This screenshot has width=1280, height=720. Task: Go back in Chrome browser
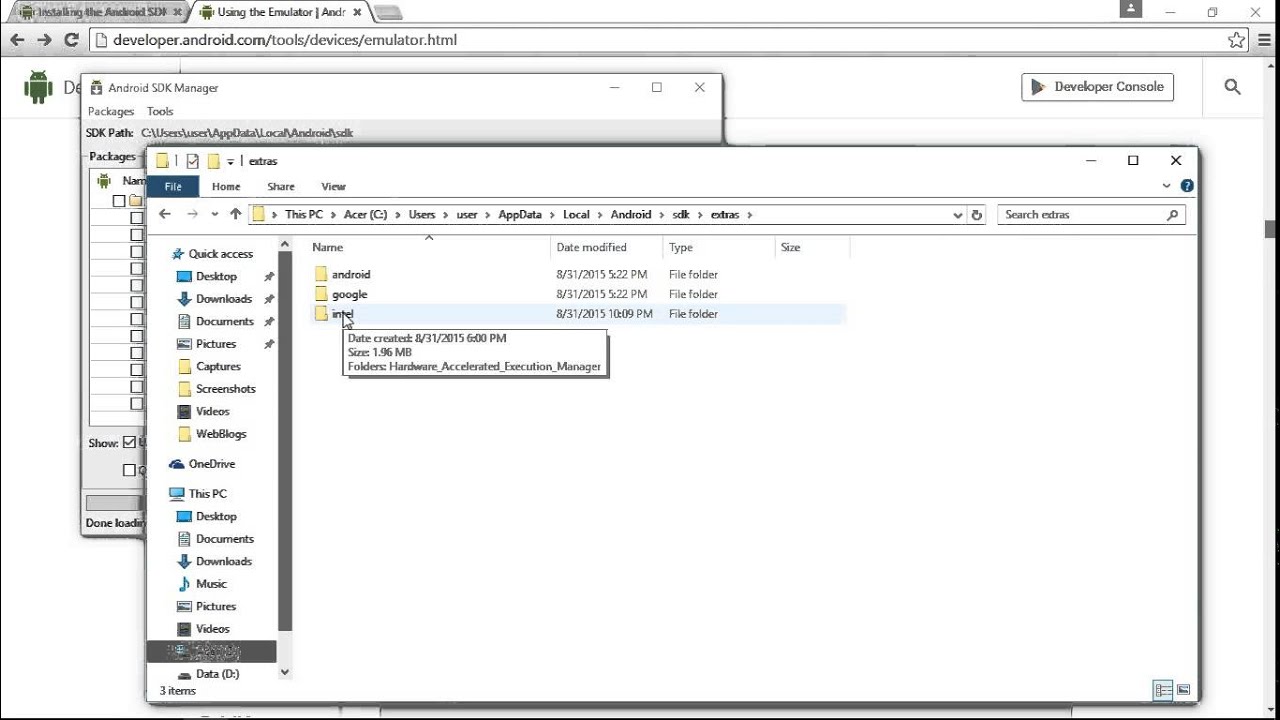coord(16,40)
